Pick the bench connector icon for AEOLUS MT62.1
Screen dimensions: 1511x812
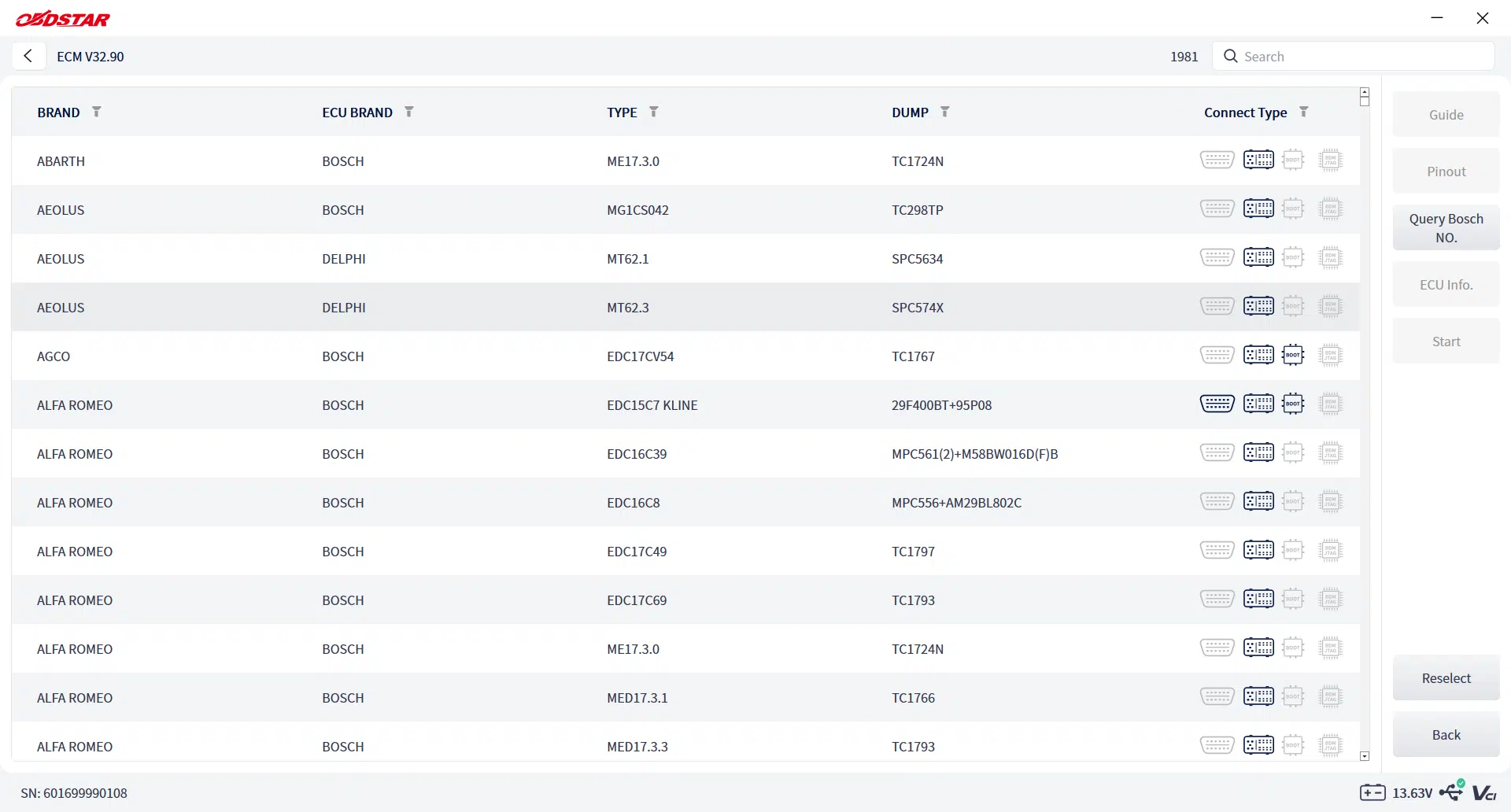click(1258, 257)
